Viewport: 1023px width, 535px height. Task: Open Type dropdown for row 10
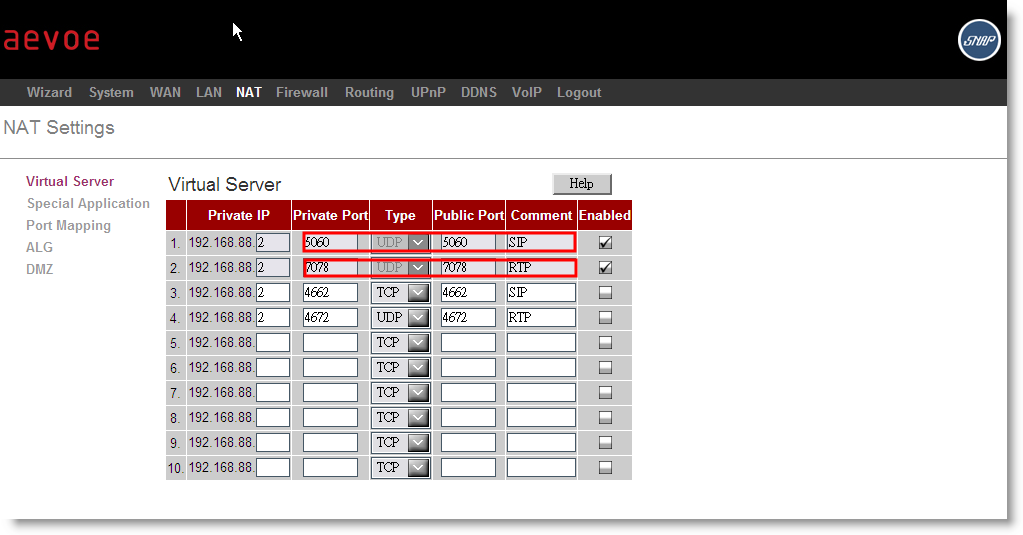[x=401, y=468]
